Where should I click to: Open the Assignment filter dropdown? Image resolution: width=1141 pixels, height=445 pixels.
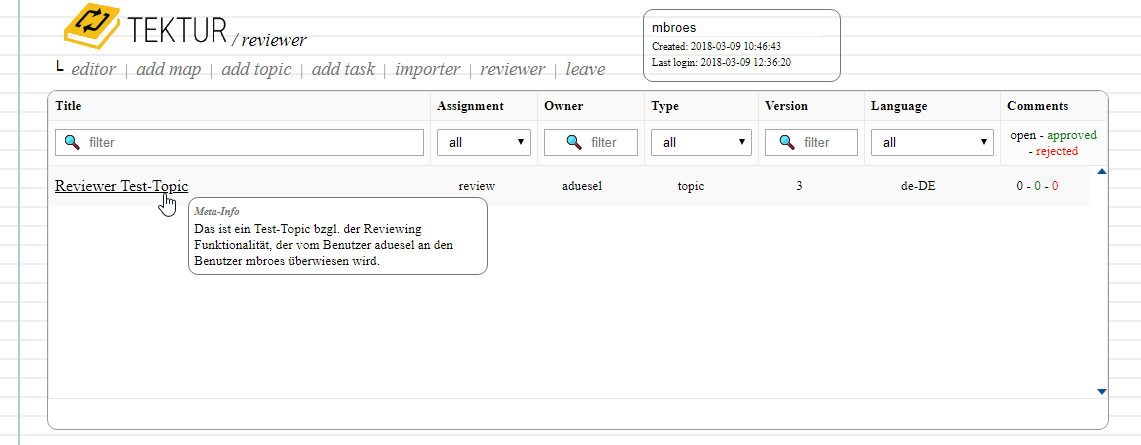pos(484,143)
